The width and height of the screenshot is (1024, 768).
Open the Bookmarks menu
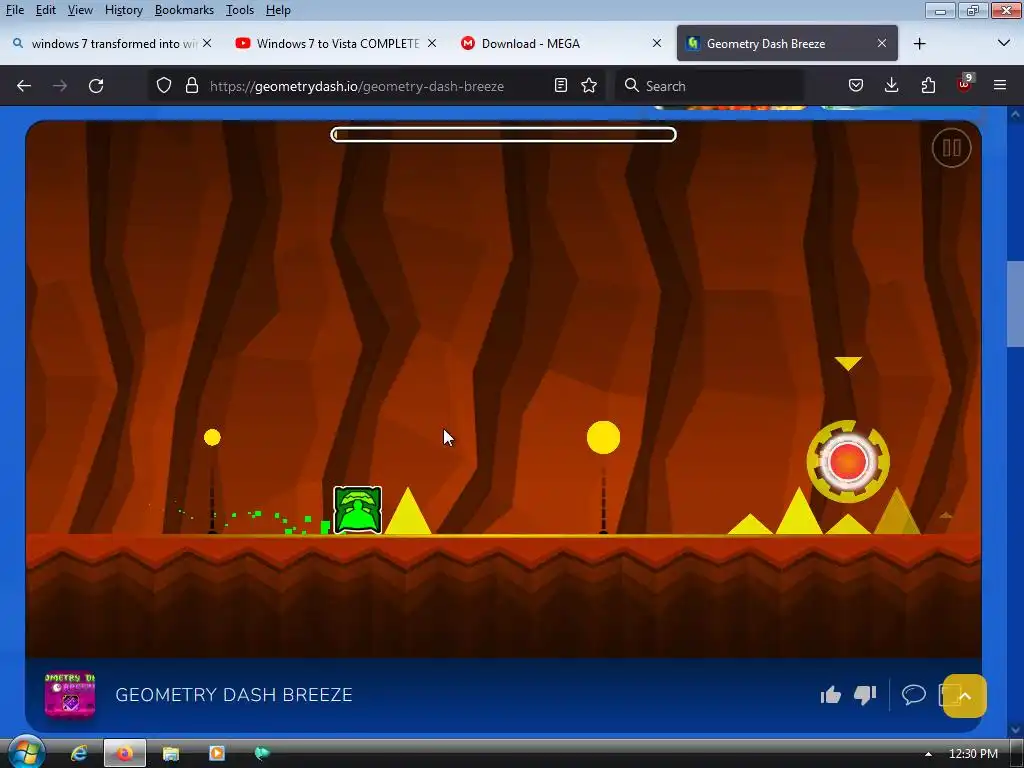184,10
